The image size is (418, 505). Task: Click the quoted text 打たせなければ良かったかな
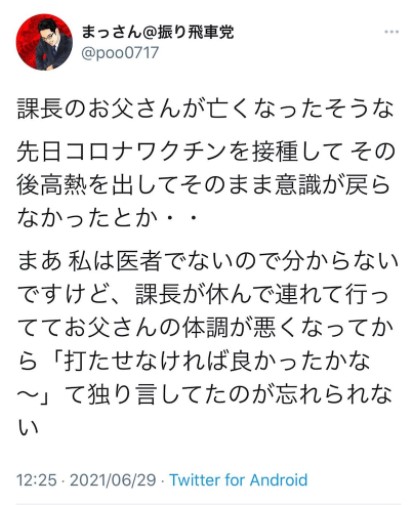217,361
